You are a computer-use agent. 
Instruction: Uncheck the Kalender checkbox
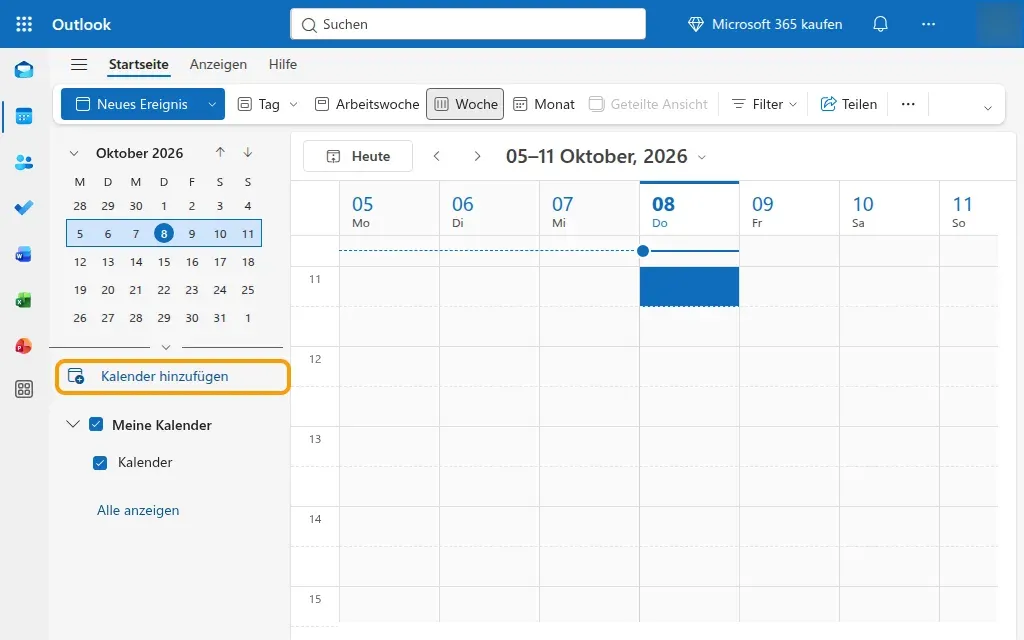(100, 463)
